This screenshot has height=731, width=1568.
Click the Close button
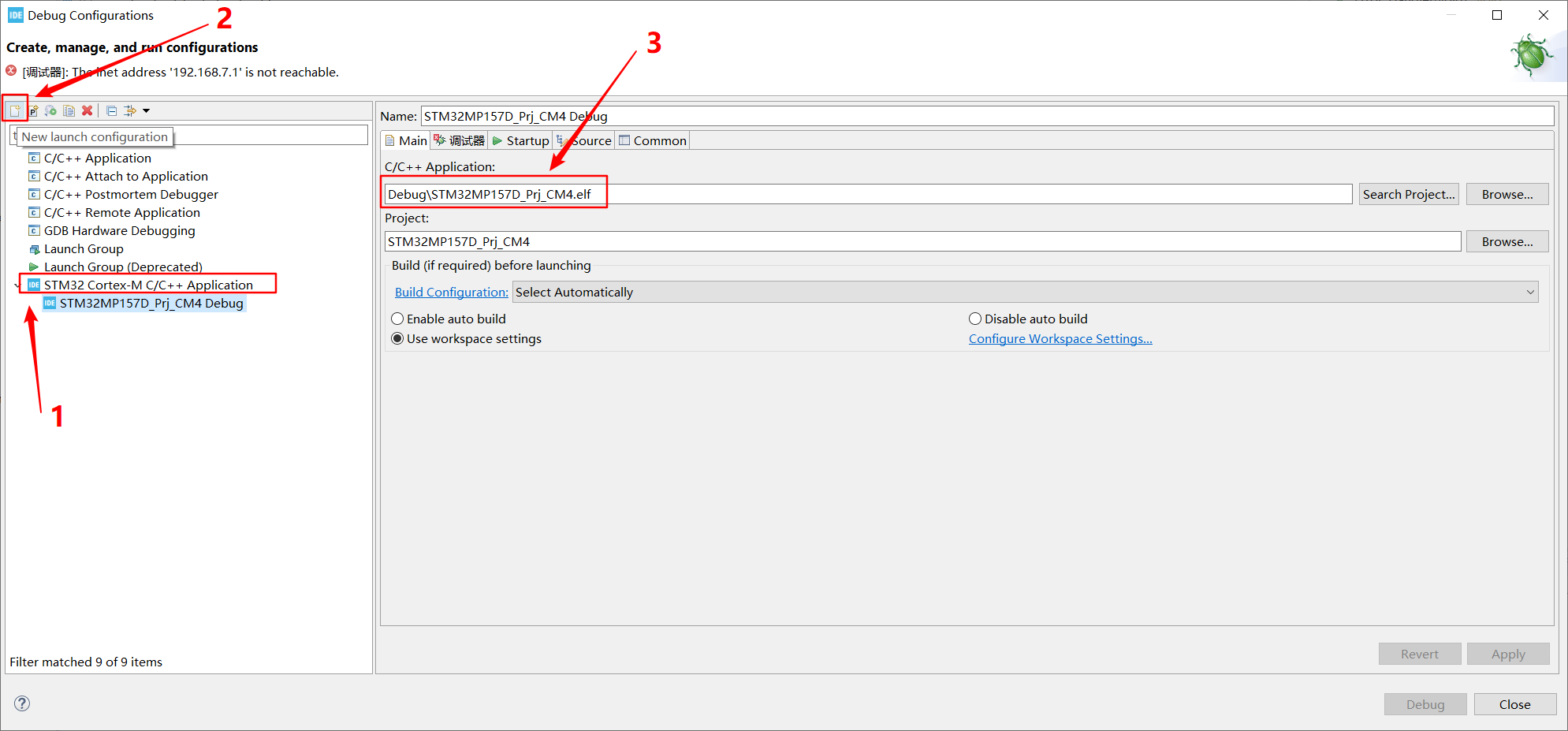(x=1515, y=704)
